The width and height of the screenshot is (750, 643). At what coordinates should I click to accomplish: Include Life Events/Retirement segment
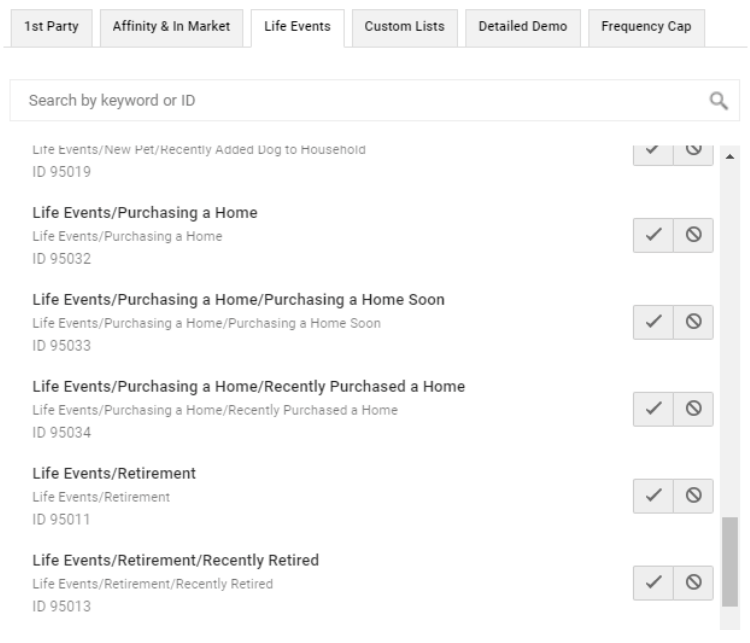point(653,494)
